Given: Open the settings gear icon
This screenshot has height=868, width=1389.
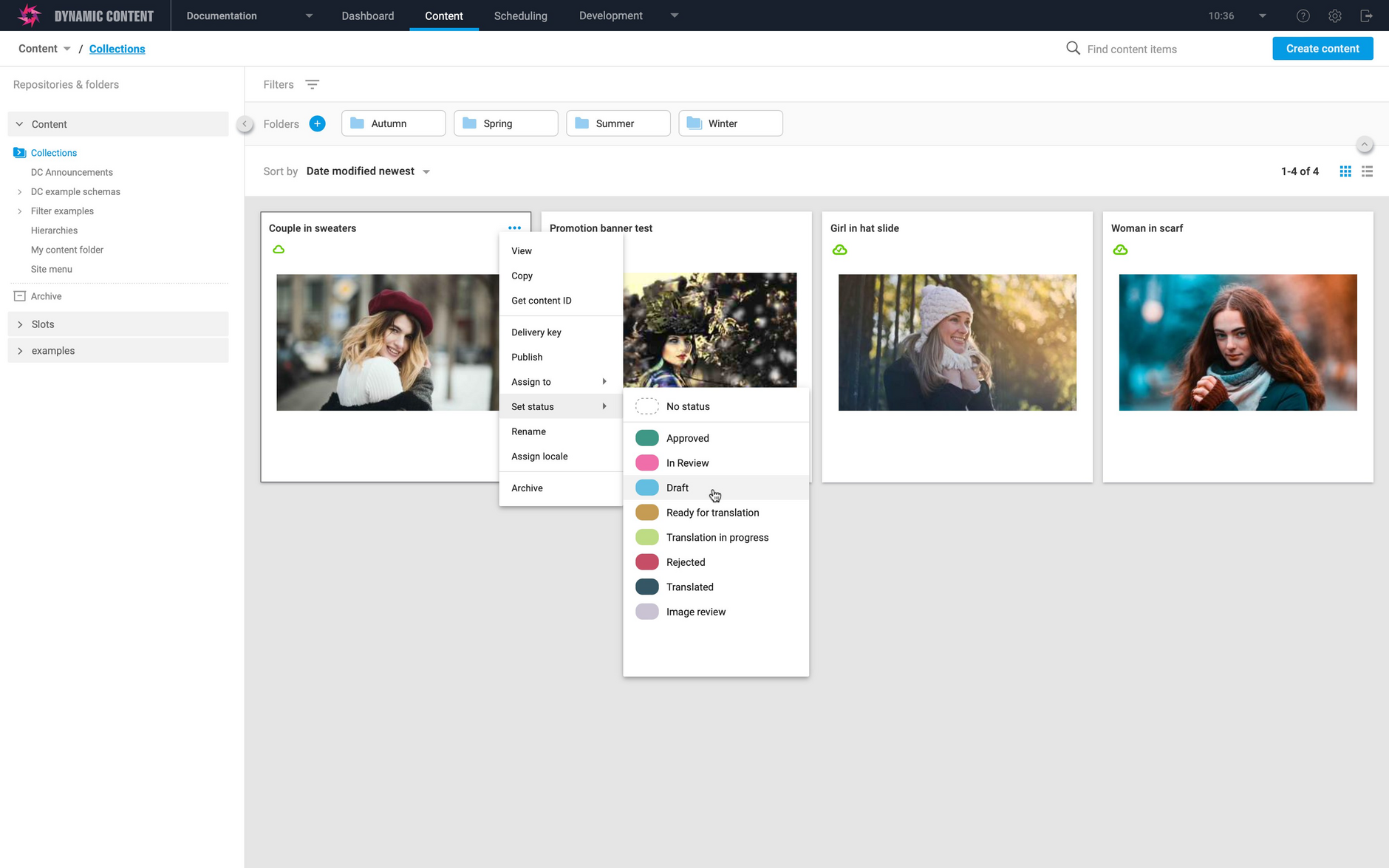Looking at the screenshot, I should 1335,16.
